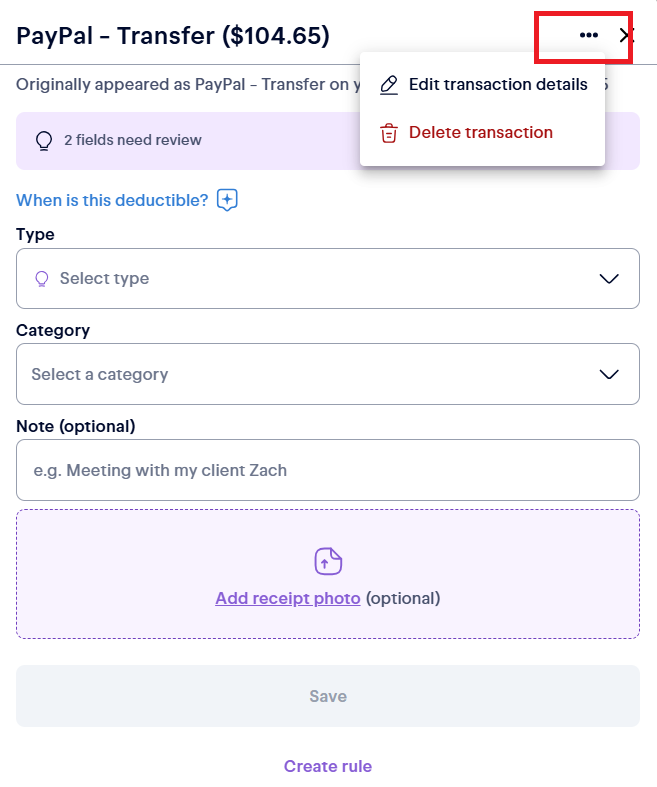Expand the Category dropdown chevron
The width and height of the screenshot is (657, 787).
click(609, 374)
